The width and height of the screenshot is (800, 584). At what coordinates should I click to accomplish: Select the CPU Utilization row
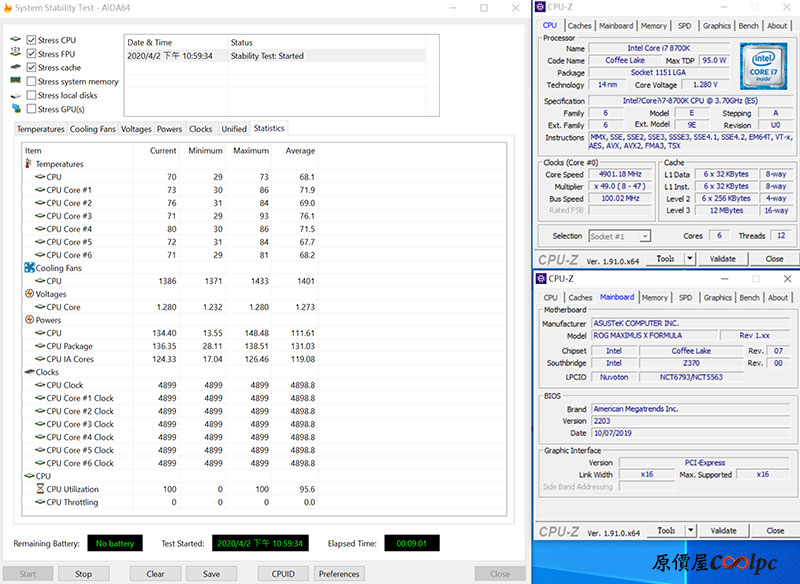[170, 489]
